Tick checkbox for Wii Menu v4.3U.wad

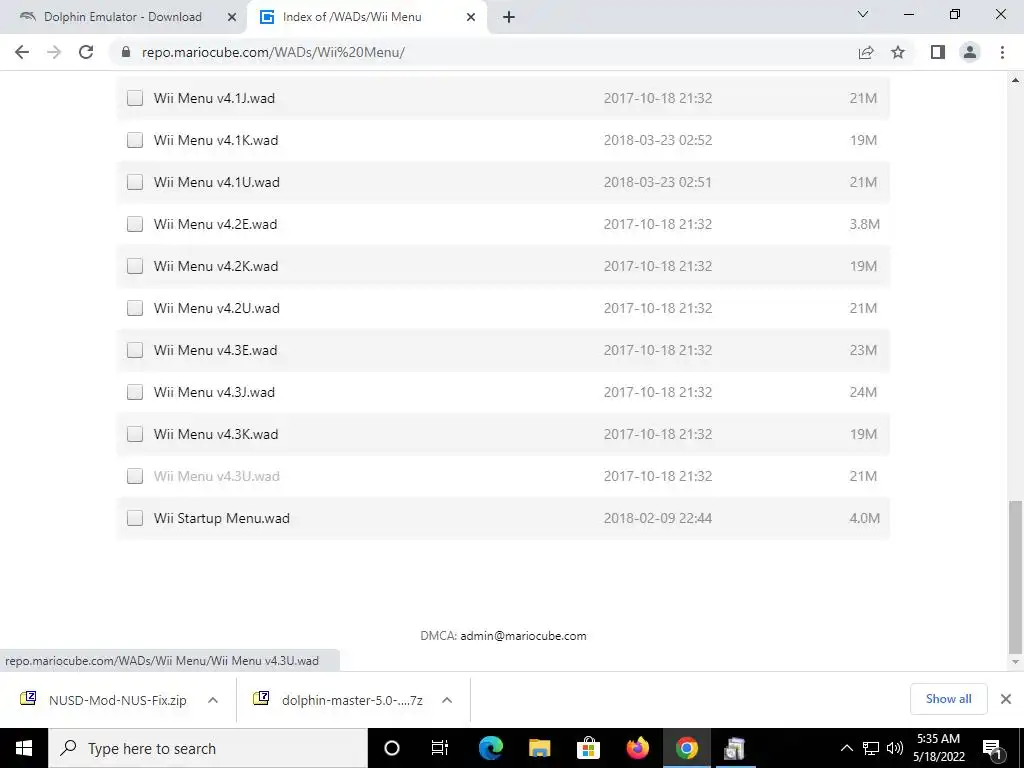click(135, 476)
